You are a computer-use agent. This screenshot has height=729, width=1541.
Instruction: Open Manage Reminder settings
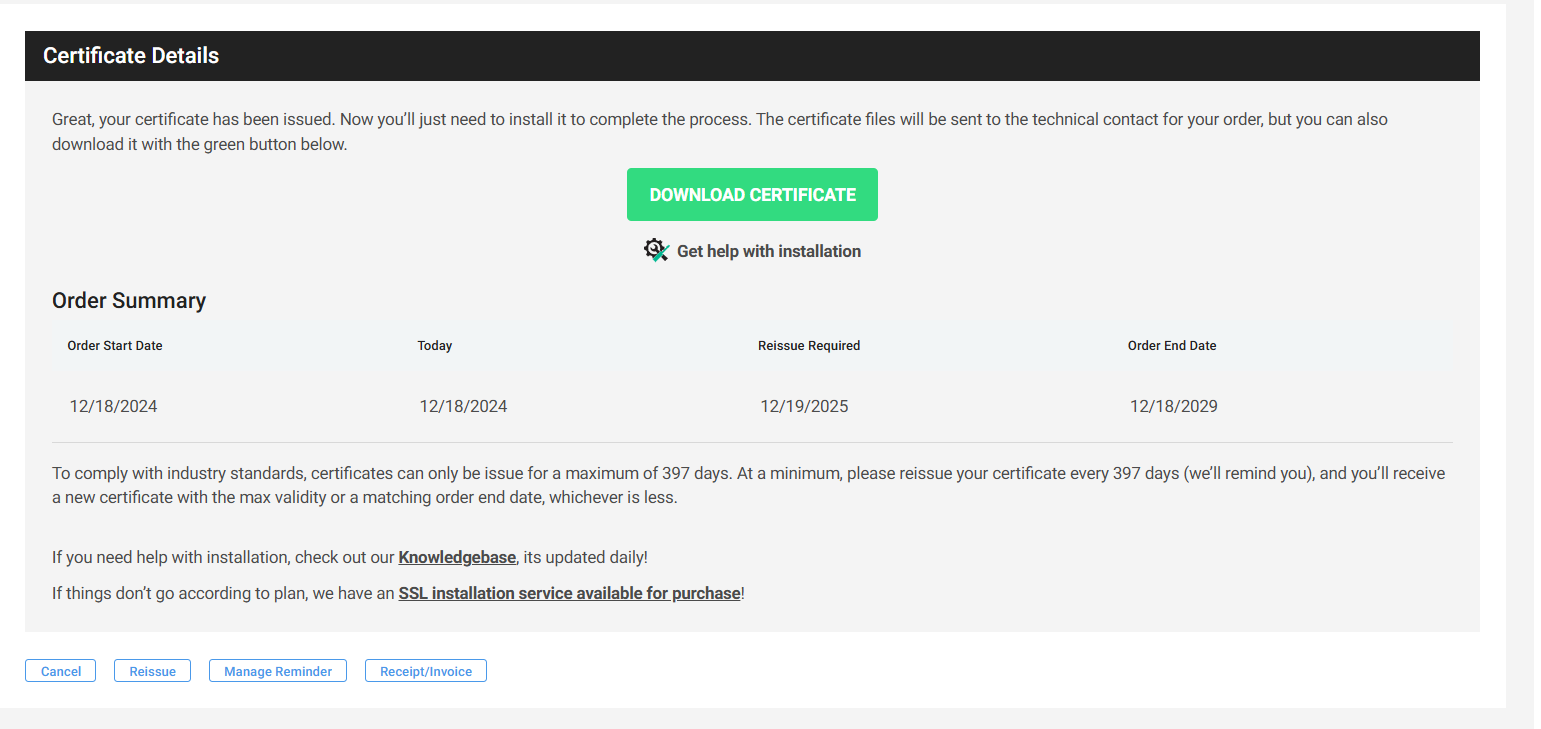click(x=277, y=670)
